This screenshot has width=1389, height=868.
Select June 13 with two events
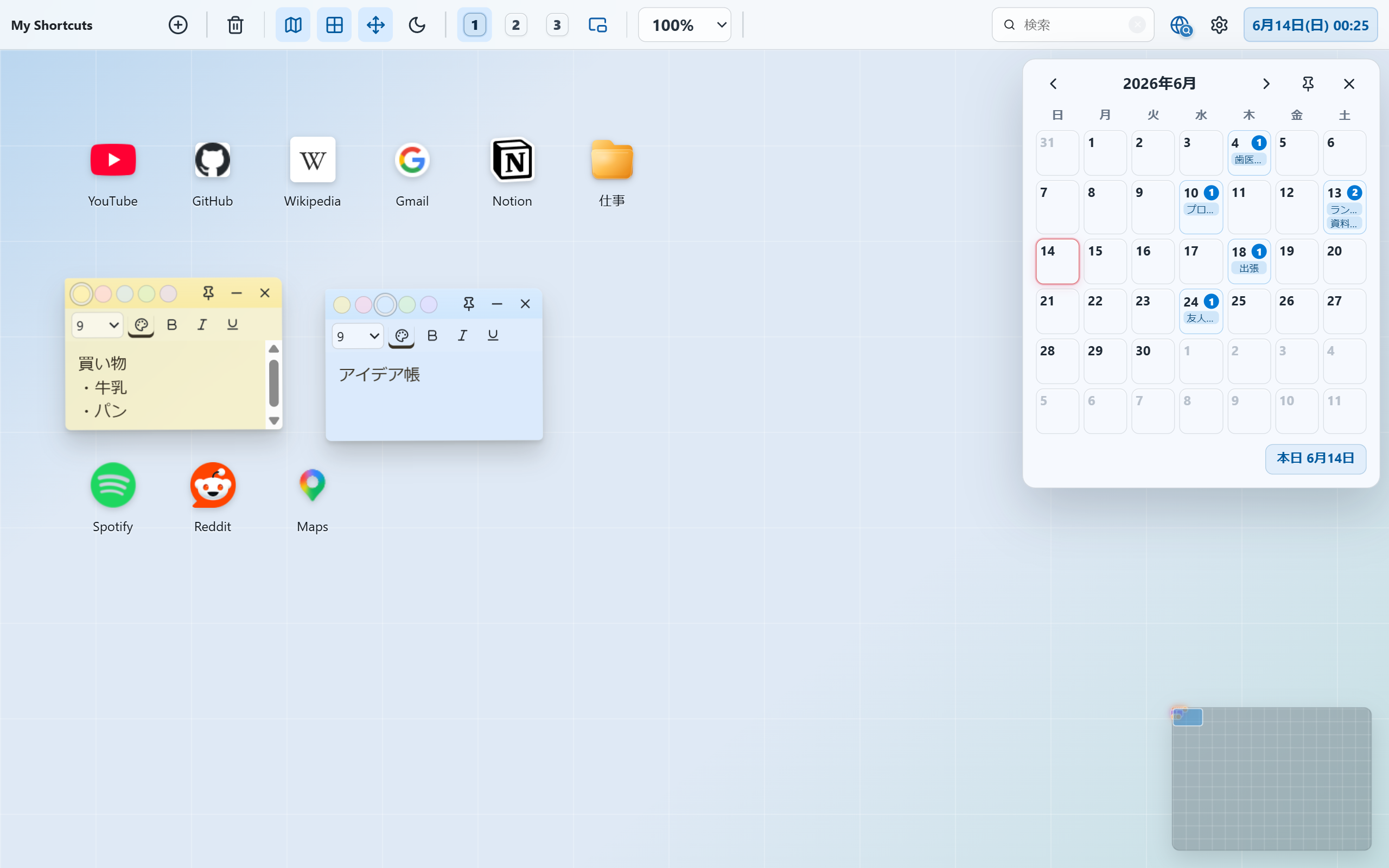[1345, 207]
